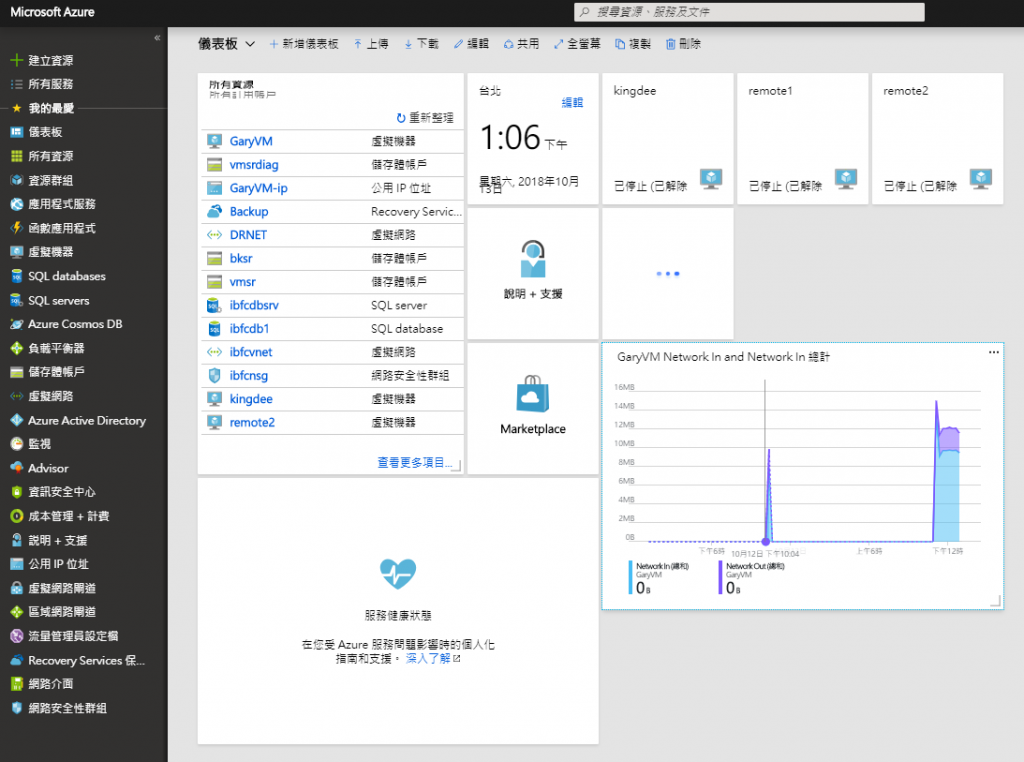The height and width of the screenshot is (762, 1024).
Task: Click 編輯 link on 台北 clock tile
Action: [572, 103]
